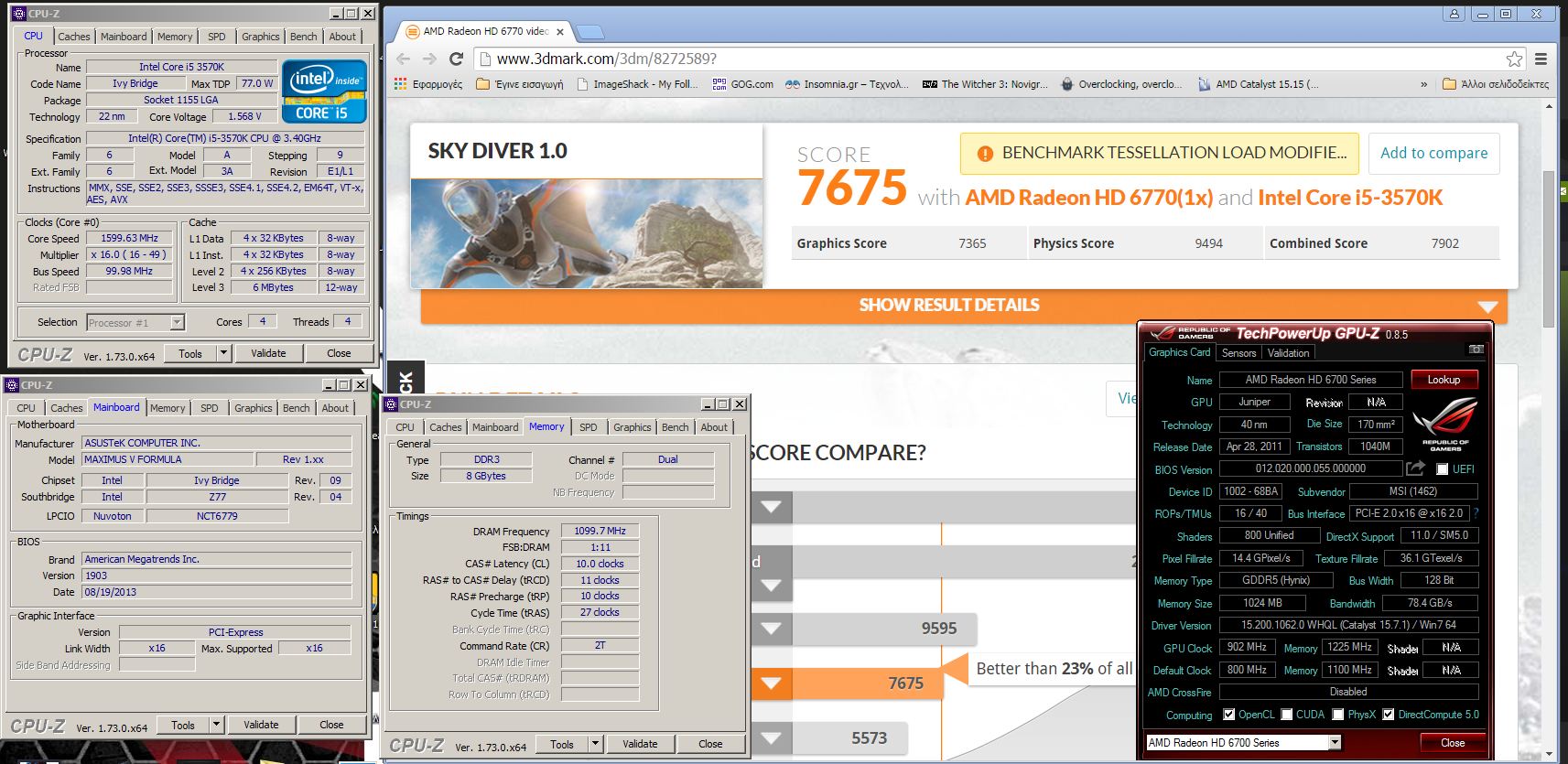Toggle the UEFI checkbox in GPU-Z
1568x764 pixels.
pos(1443,469)
